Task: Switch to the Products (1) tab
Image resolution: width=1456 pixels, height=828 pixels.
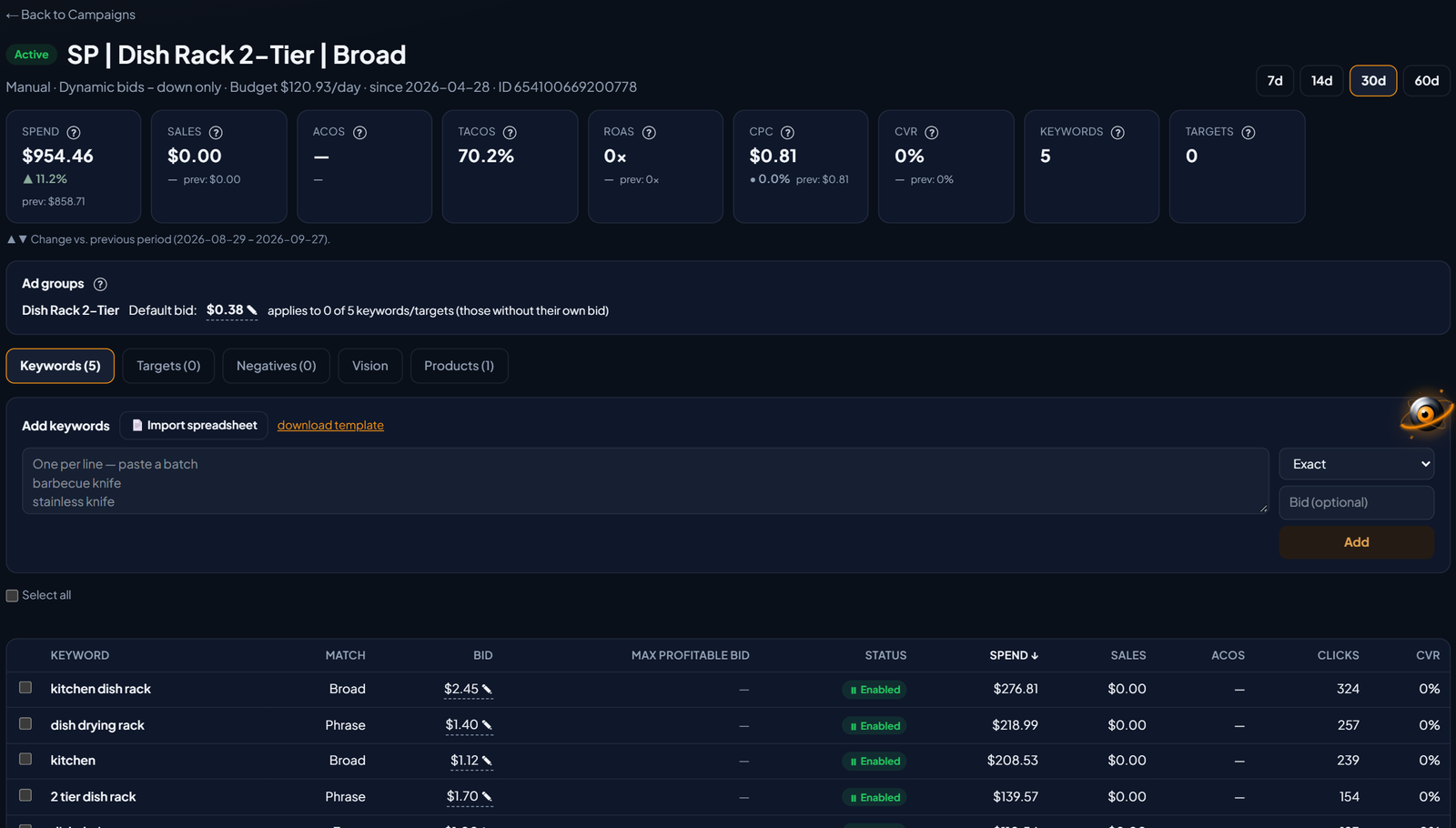Action: pyautogui.click(x=459, y=366)
